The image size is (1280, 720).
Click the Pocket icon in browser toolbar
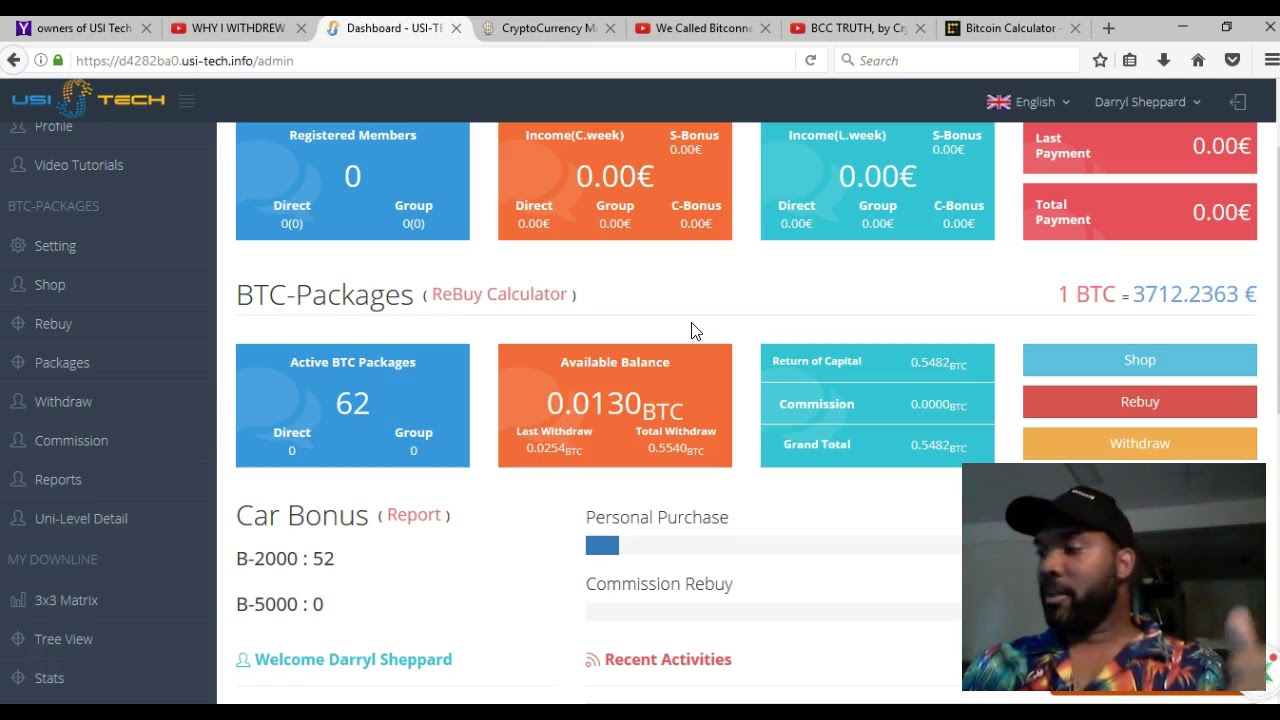click(1232, 61)
